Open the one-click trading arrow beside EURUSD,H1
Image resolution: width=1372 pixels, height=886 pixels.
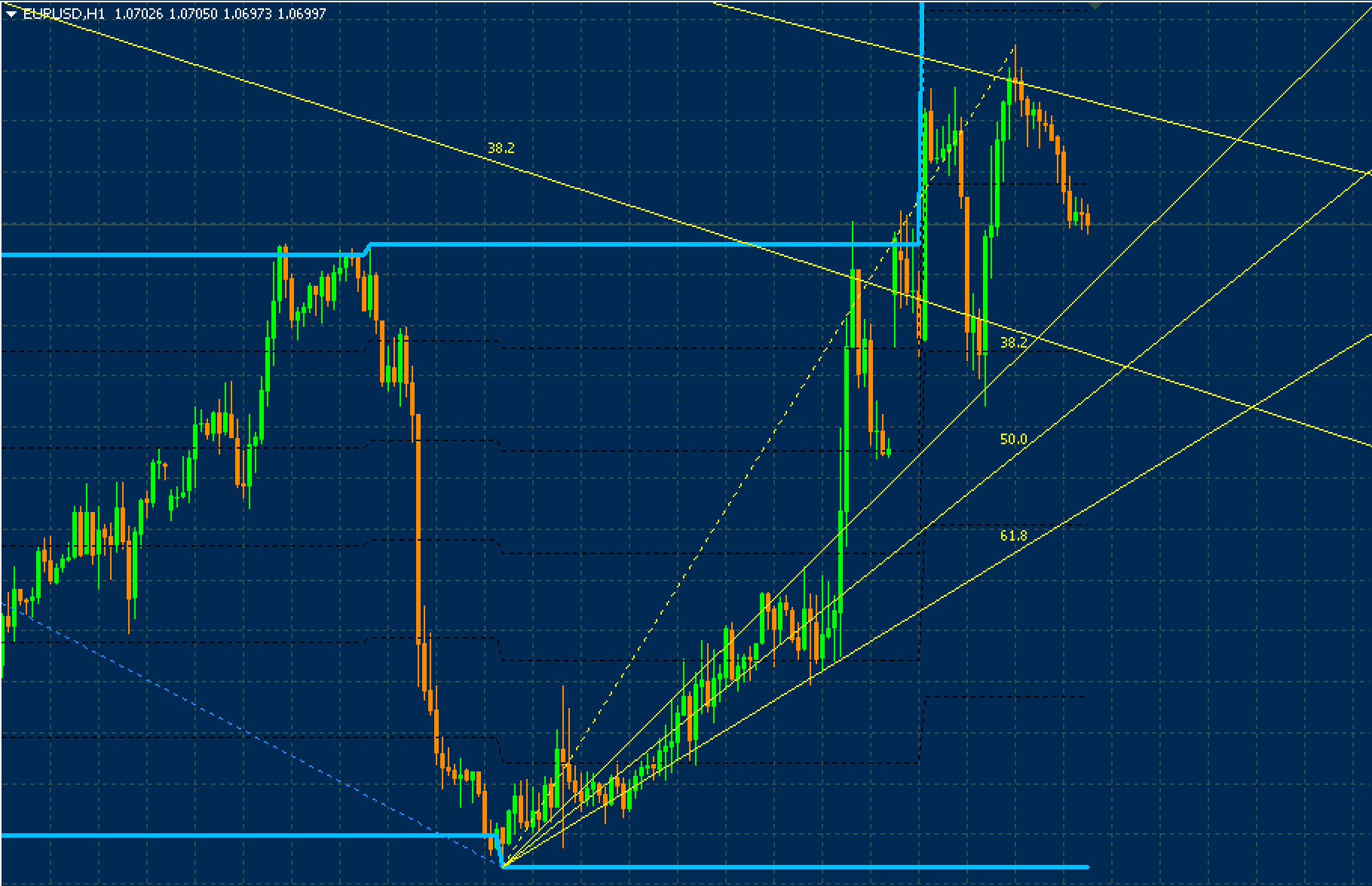coord(11,14)
